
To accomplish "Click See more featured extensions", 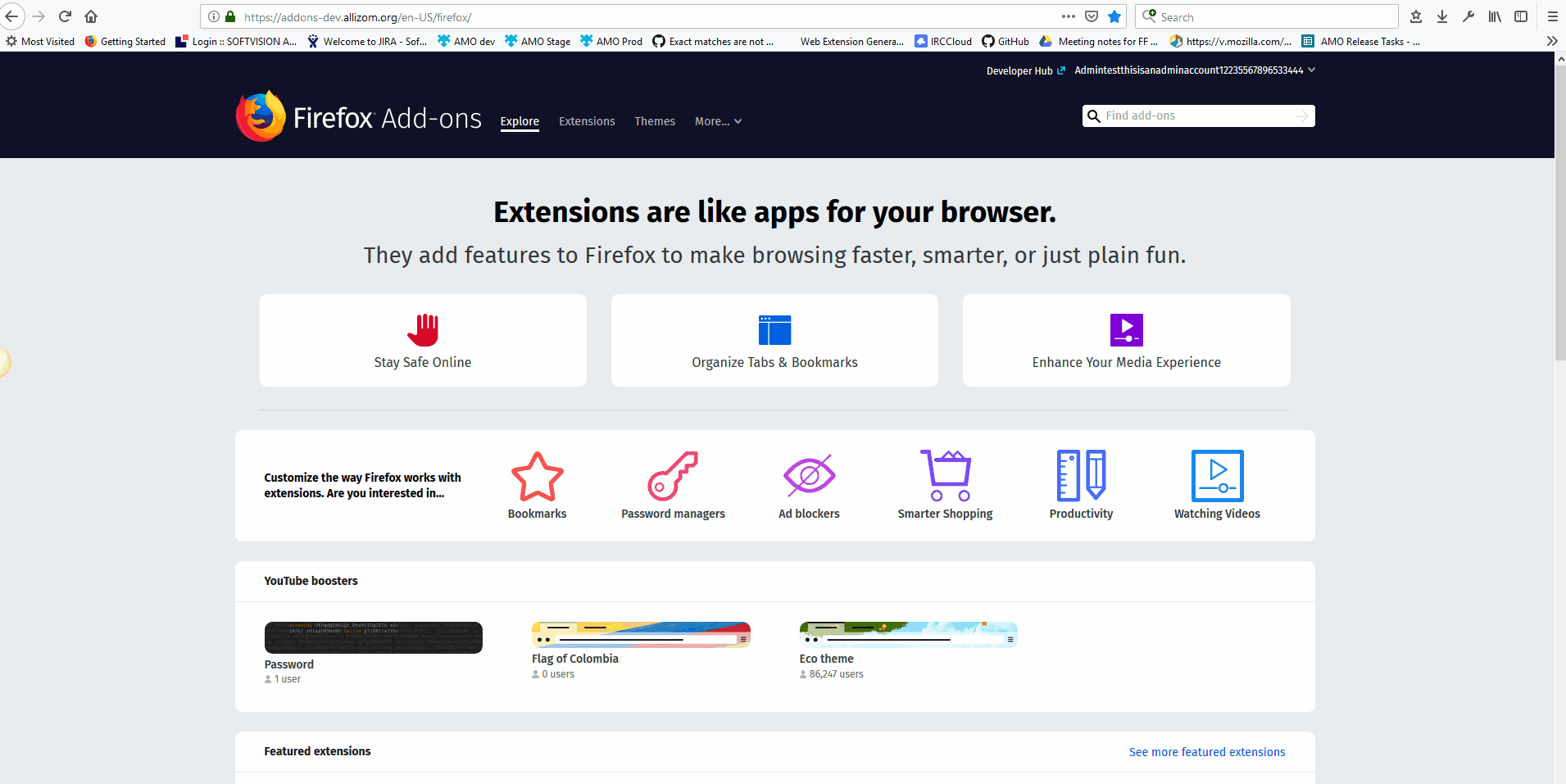I will coord(1207,752).
